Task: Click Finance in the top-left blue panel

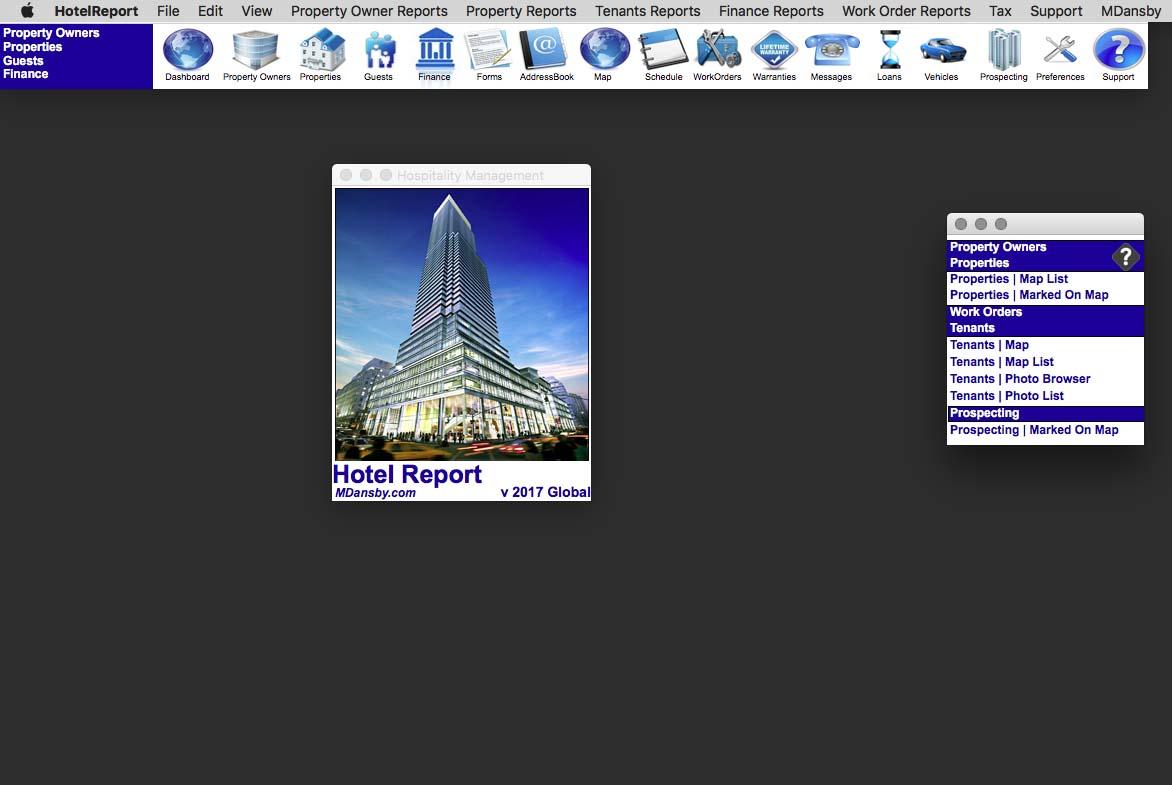Action: [x=25, y=74]
